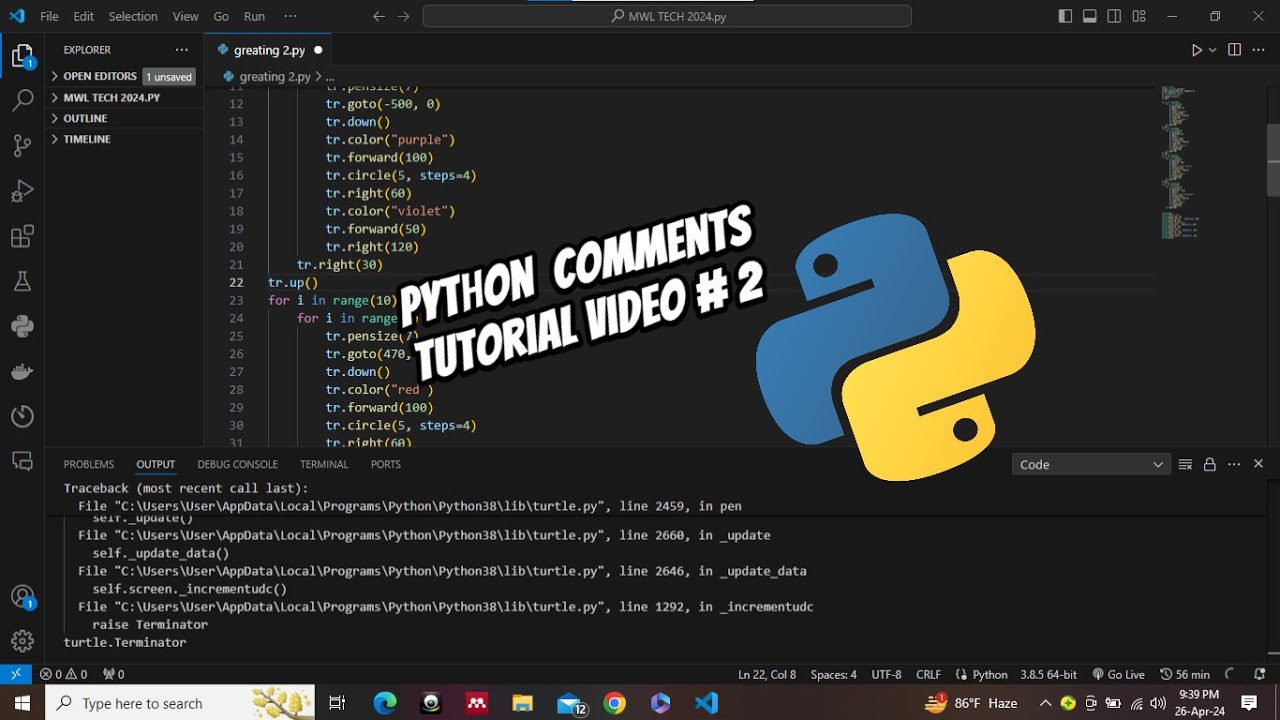
Task: Switch to the Problems panel tab
Action: [x=89, y=464]
